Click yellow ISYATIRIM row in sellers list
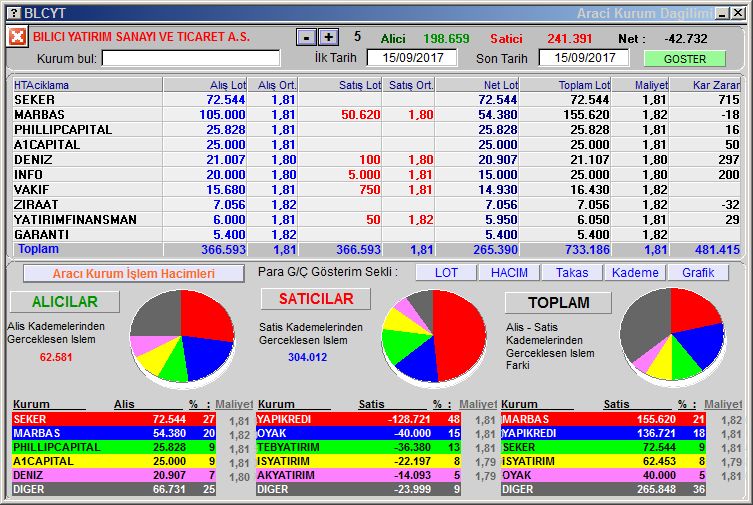The width and height of the screenshot is (753, 505). coord(358,461)
